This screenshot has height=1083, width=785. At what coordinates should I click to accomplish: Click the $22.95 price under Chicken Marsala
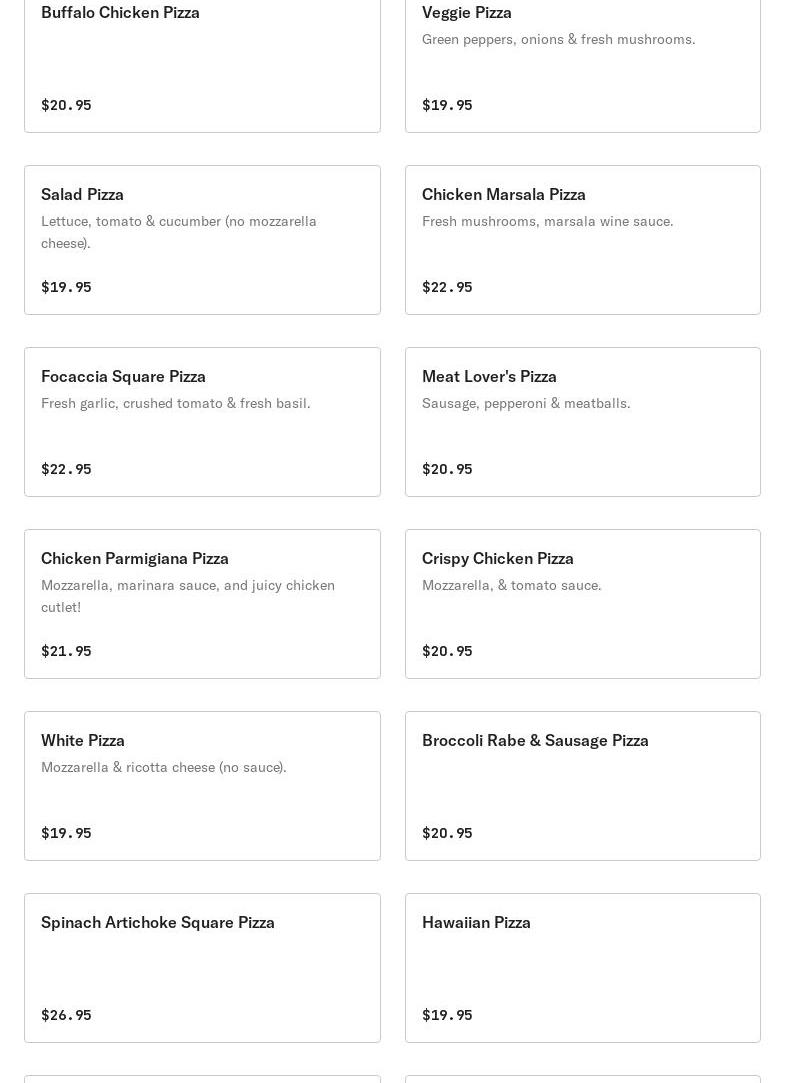[x=447, y=287]
